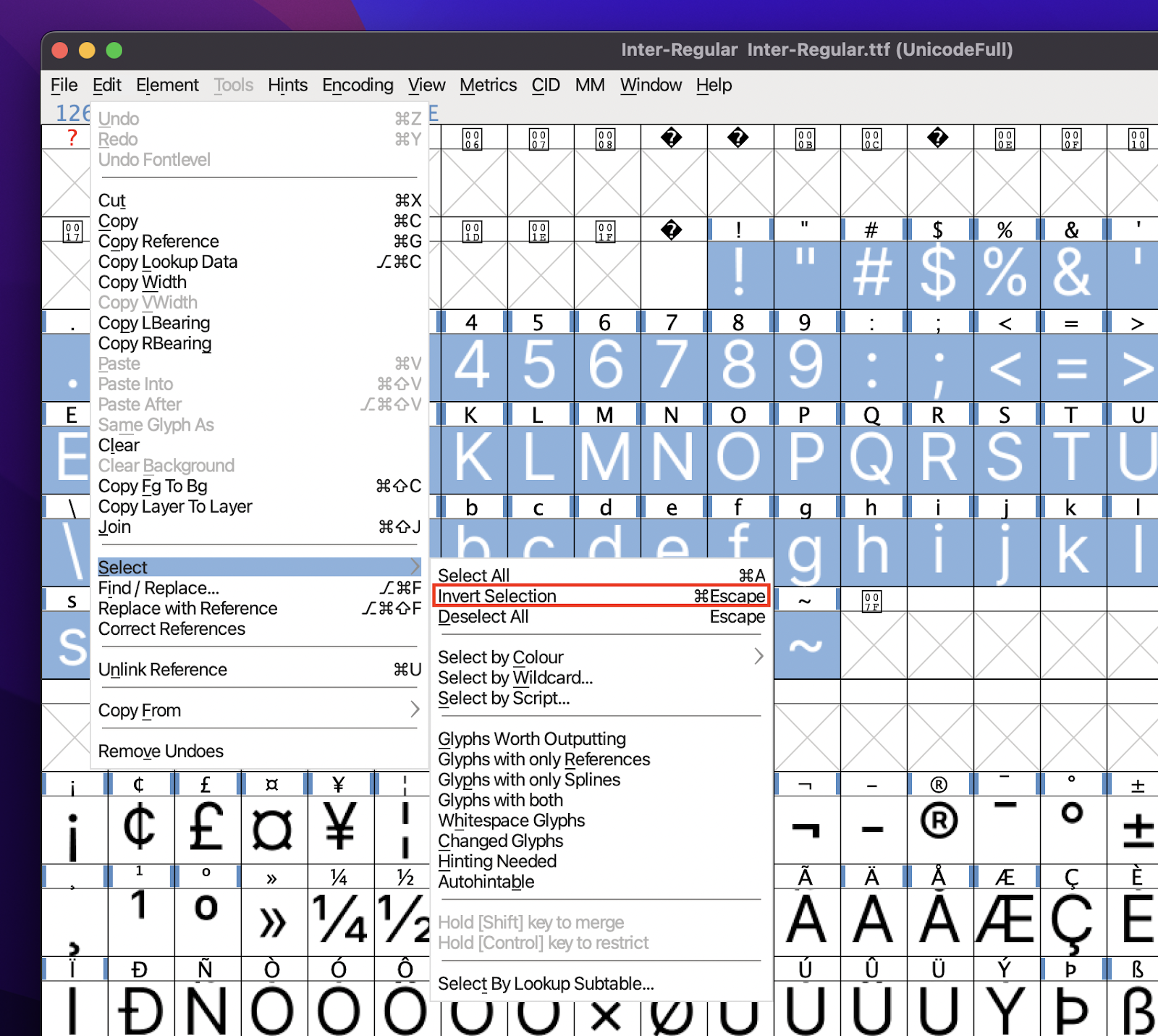Click Correct References in the Edit menu
This screenshot has width=1158, height=1036.
[172, 628]
